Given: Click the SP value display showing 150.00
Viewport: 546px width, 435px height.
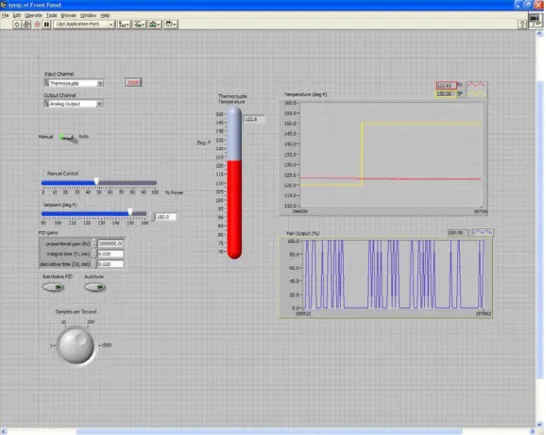Looking at the screenshot, I should 445,94.
